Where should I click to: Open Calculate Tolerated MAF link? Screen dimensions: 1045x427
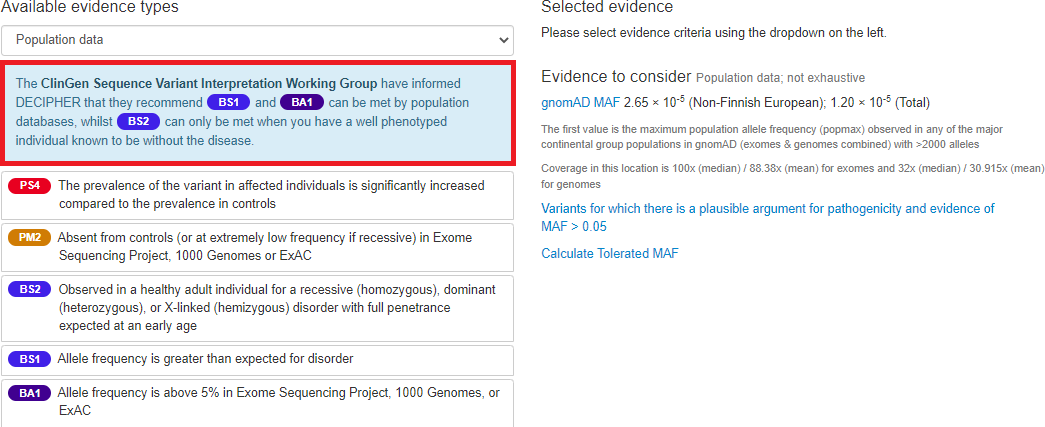pos(610,253)
